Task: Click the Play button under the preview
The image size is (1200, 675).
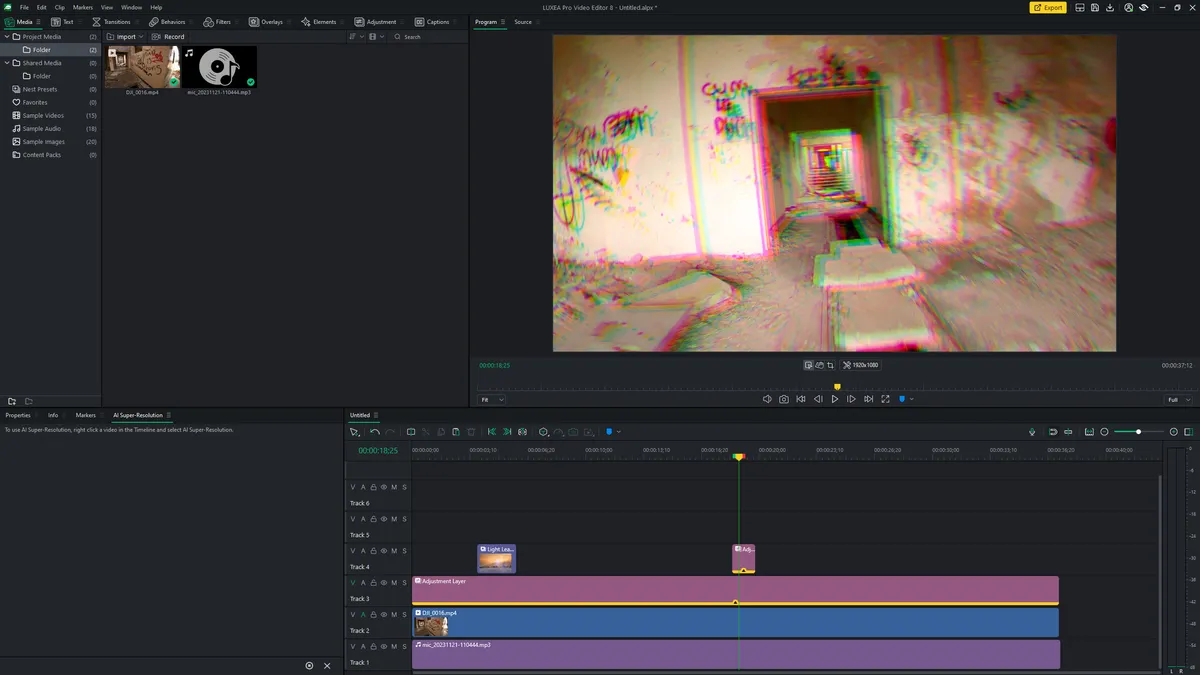Action: tap(835, 399)
